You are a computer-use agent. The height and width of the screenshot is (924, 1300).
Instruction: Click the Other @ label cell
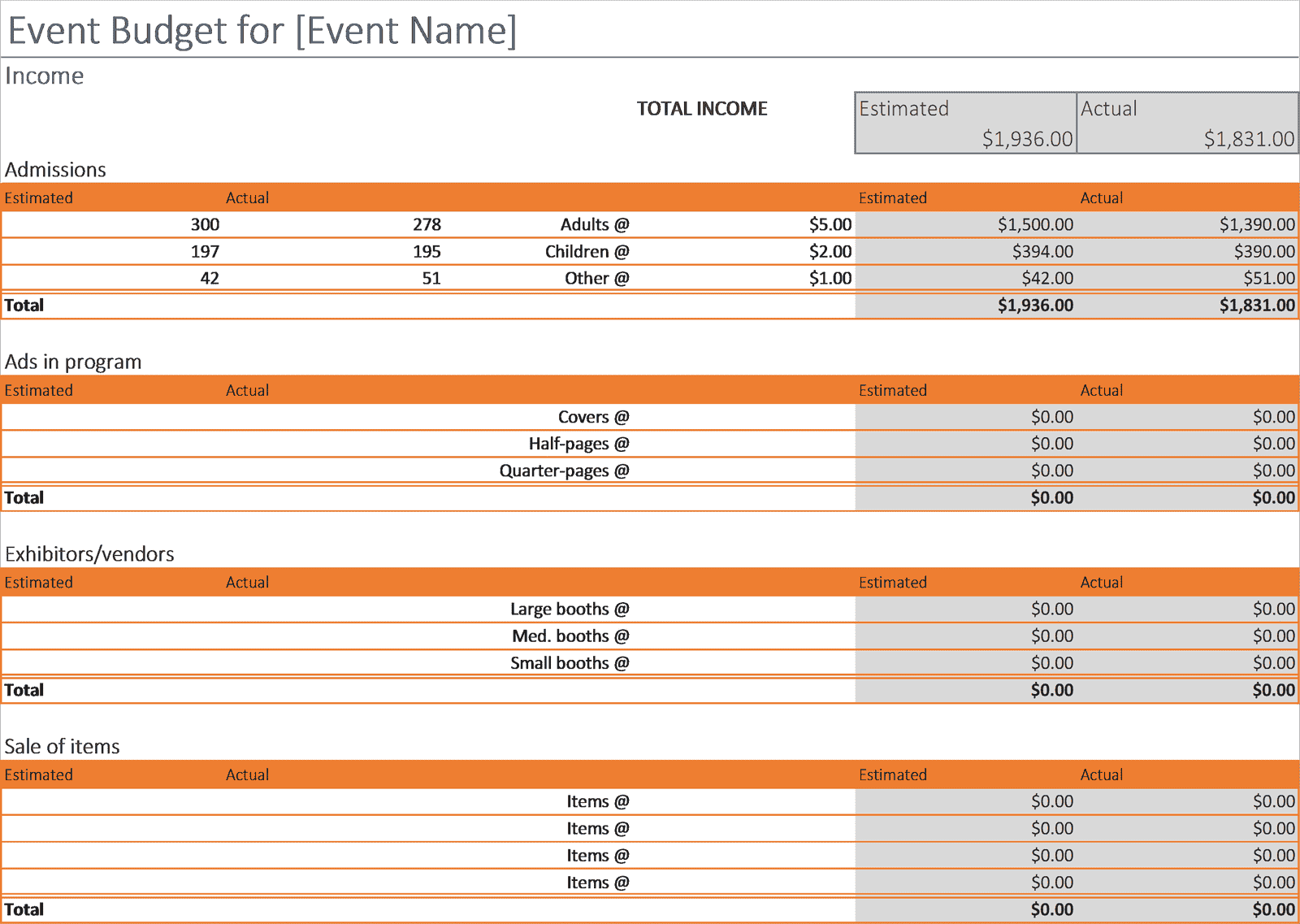tap(597, 279)
